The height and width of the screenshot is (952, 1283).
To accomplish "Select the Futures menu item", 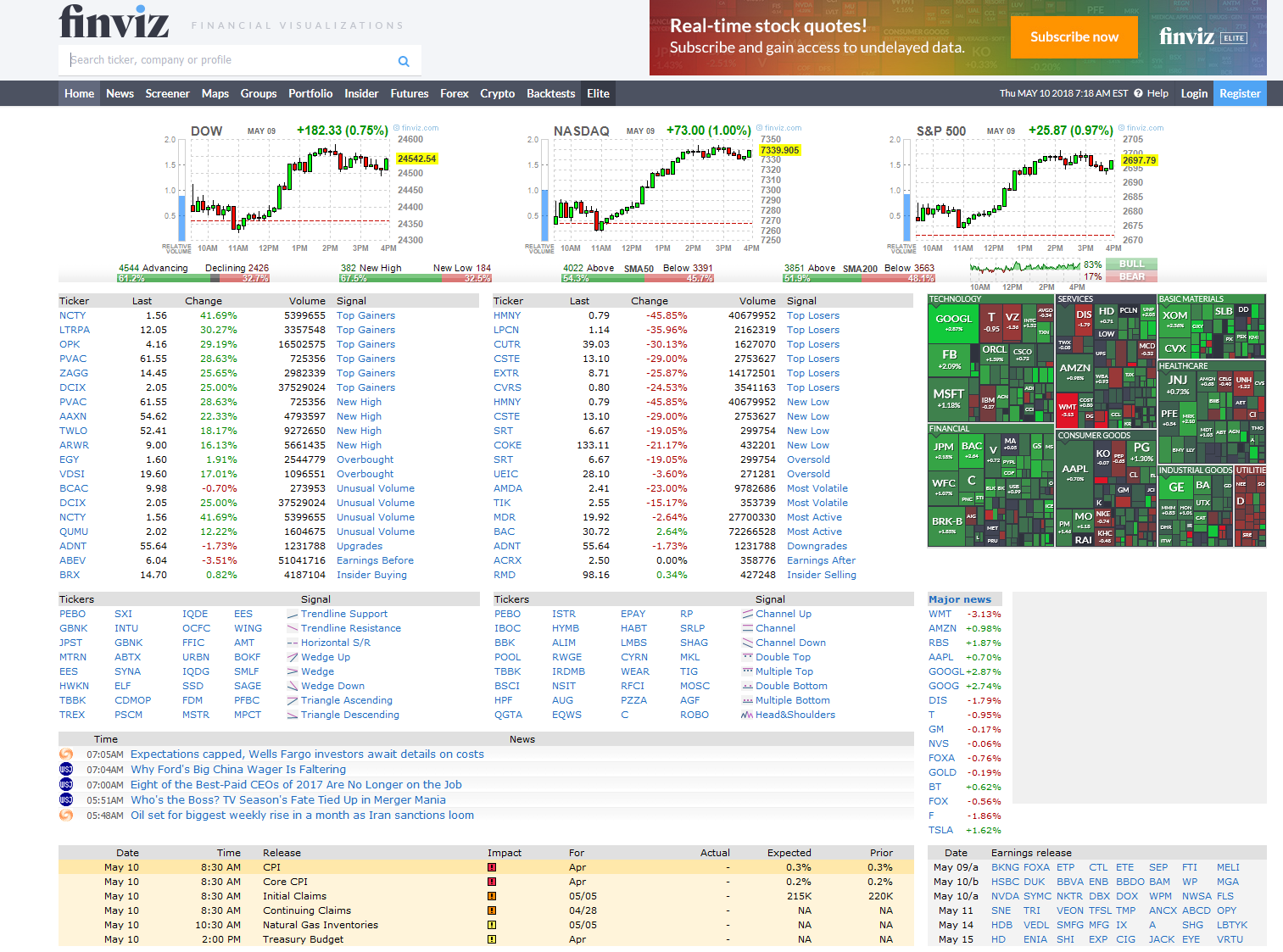I will (x=410, y=93).
